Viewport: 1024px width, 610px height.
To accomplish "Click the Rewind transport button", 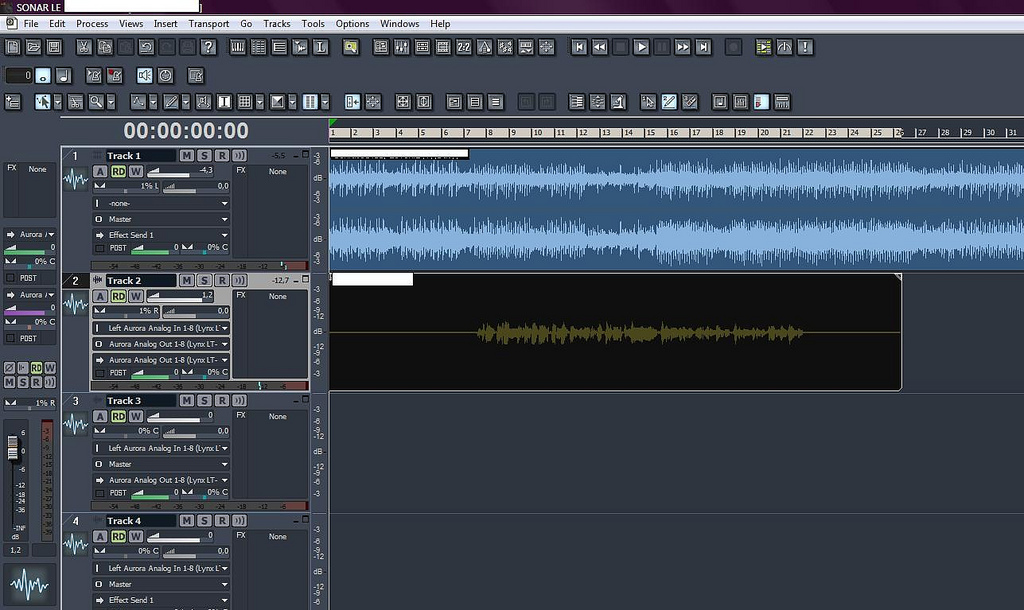I will point(600,47).
